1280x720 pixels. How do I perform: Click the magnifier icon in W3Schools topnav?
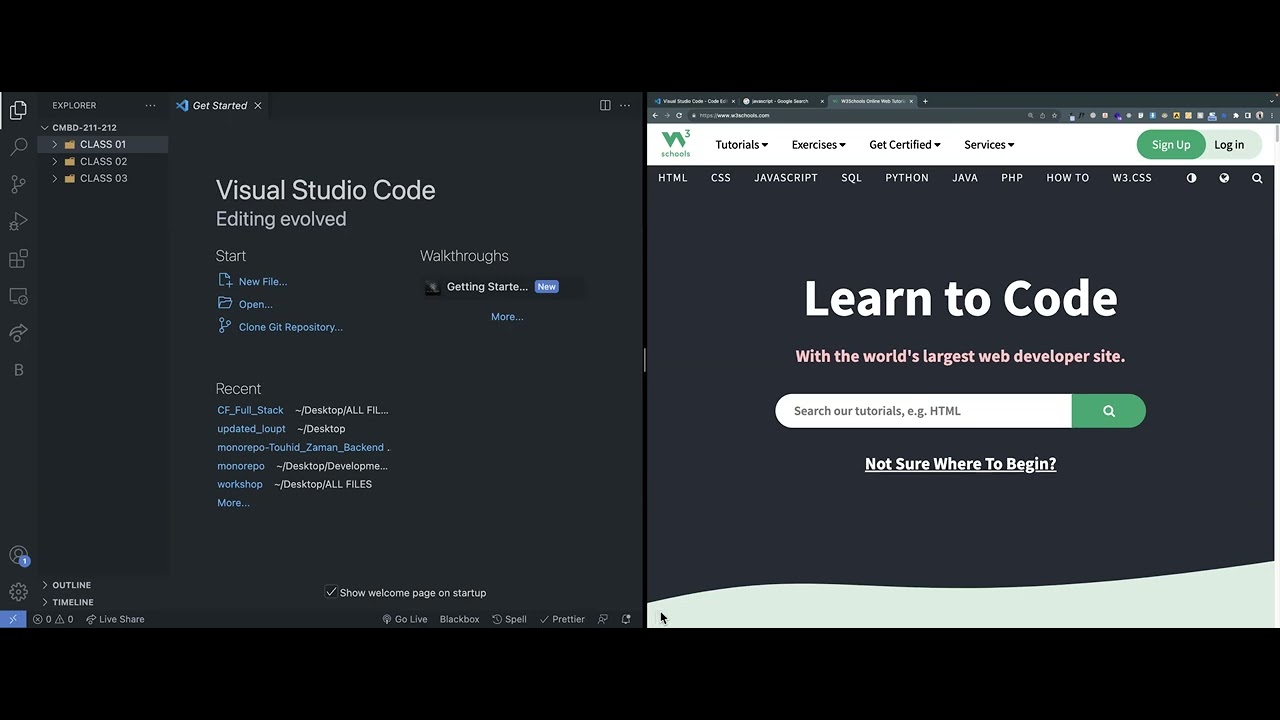pos(1257,178)
